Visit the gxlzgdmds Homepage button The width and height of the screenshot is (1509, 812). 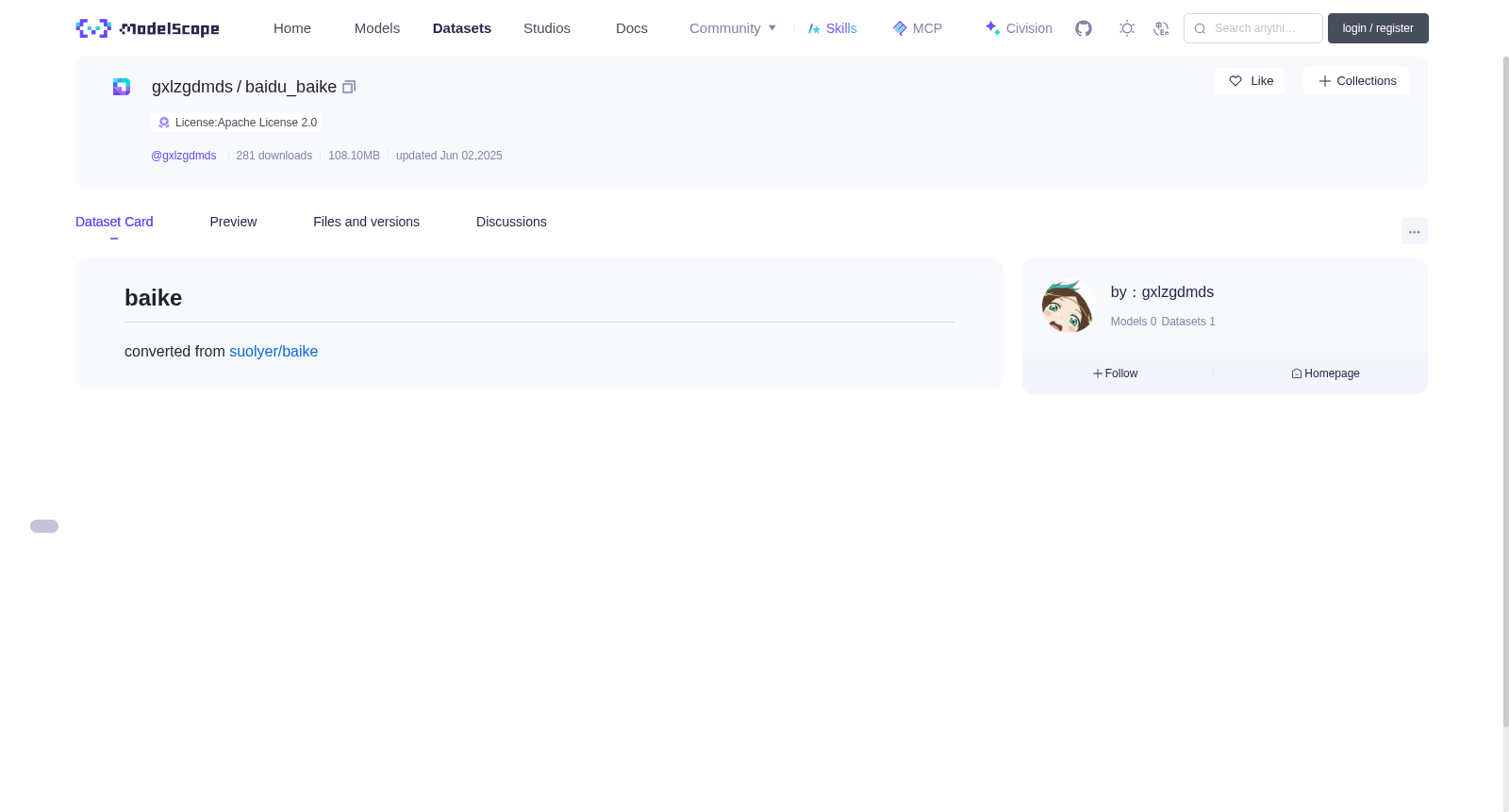[x=1326, y=373]
